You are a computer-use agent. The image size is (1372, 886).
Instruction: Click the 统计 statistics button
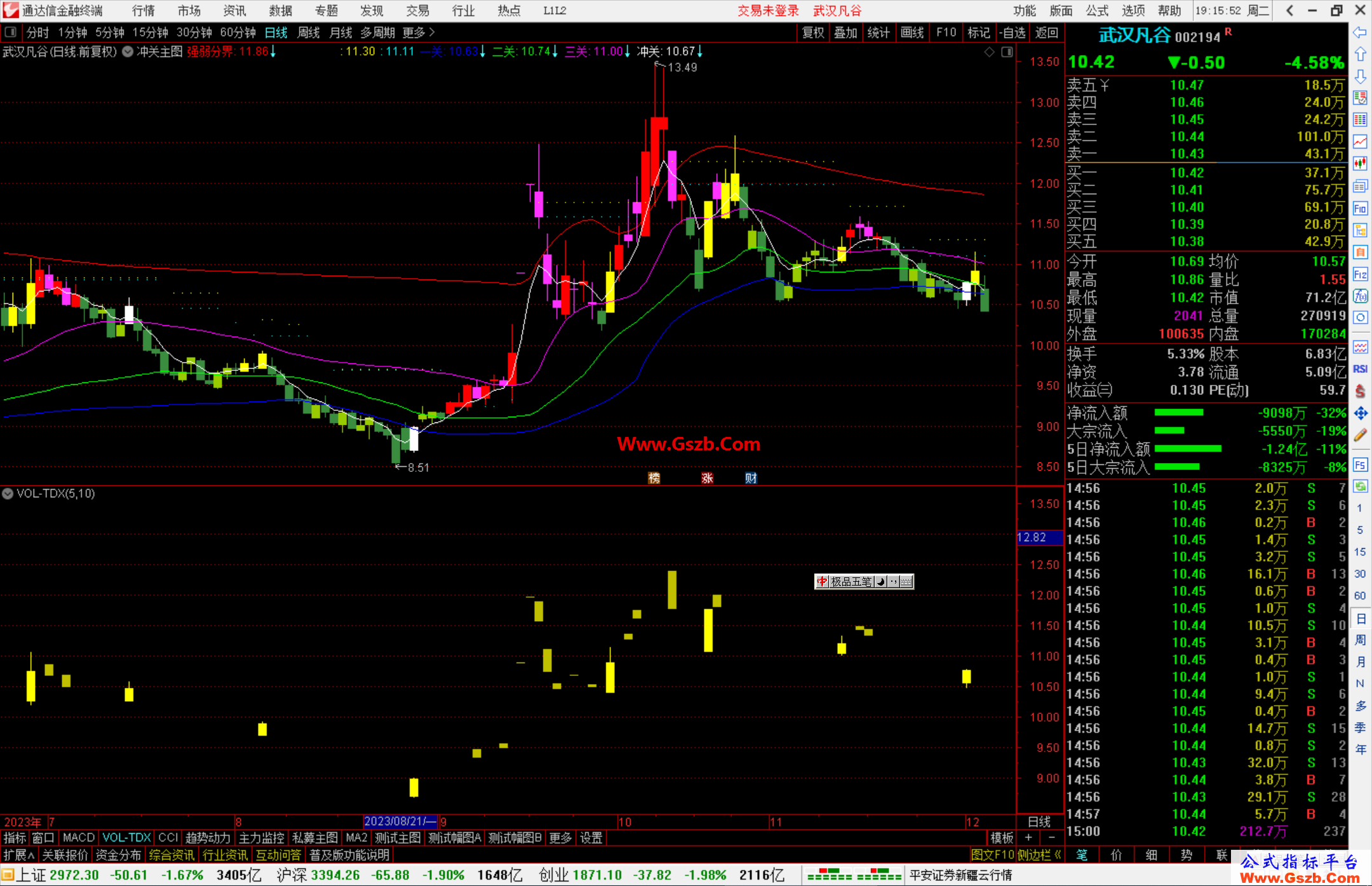tap(879, 32)
